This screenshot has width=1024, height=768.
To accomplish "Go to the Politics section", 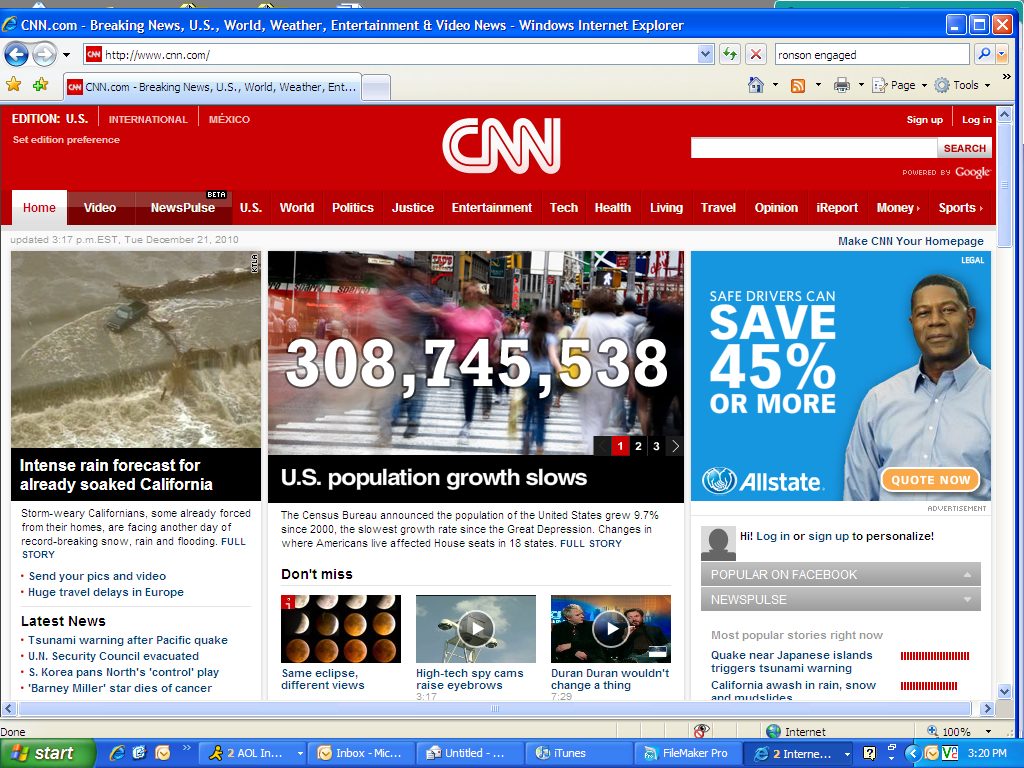I will [x=353, y=208].
